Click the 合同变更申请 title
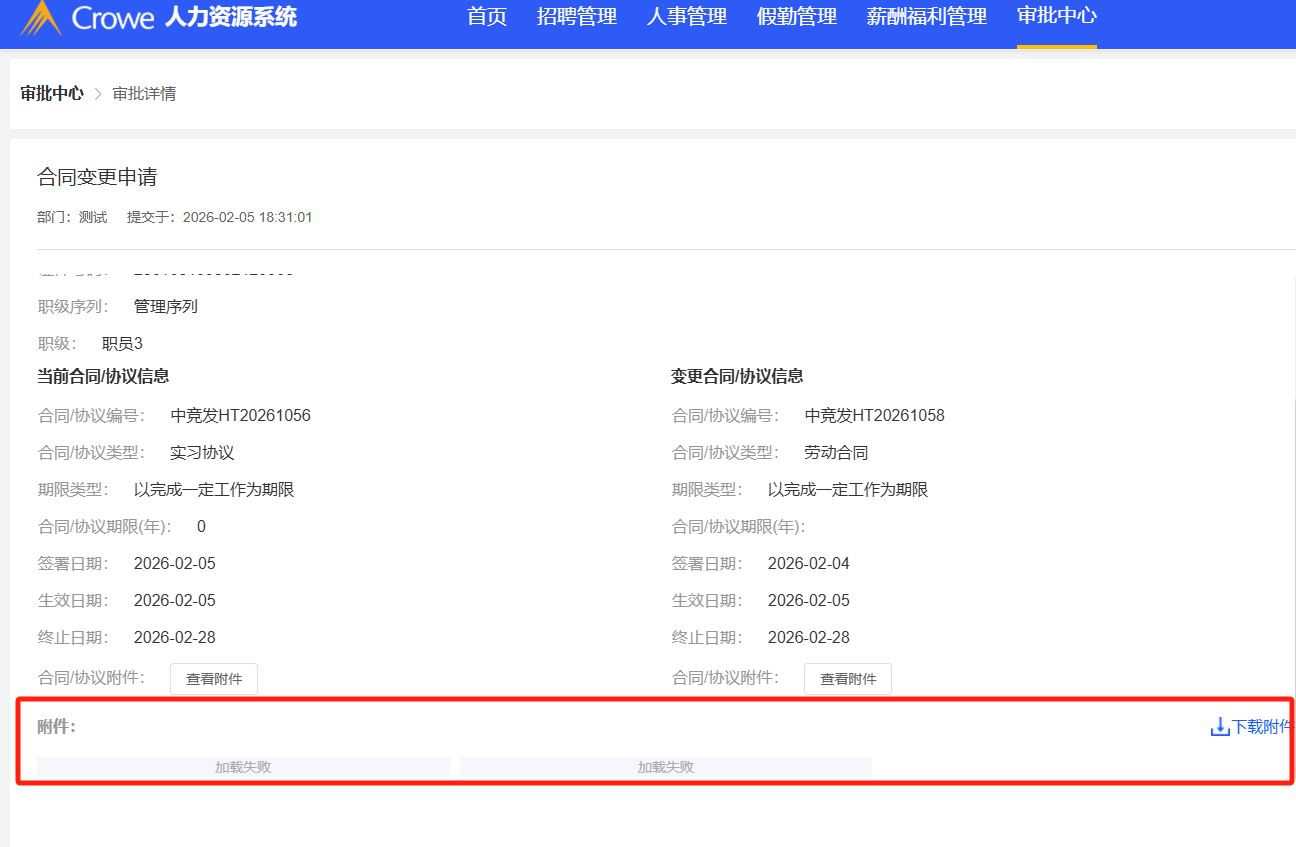 (97, 178)
